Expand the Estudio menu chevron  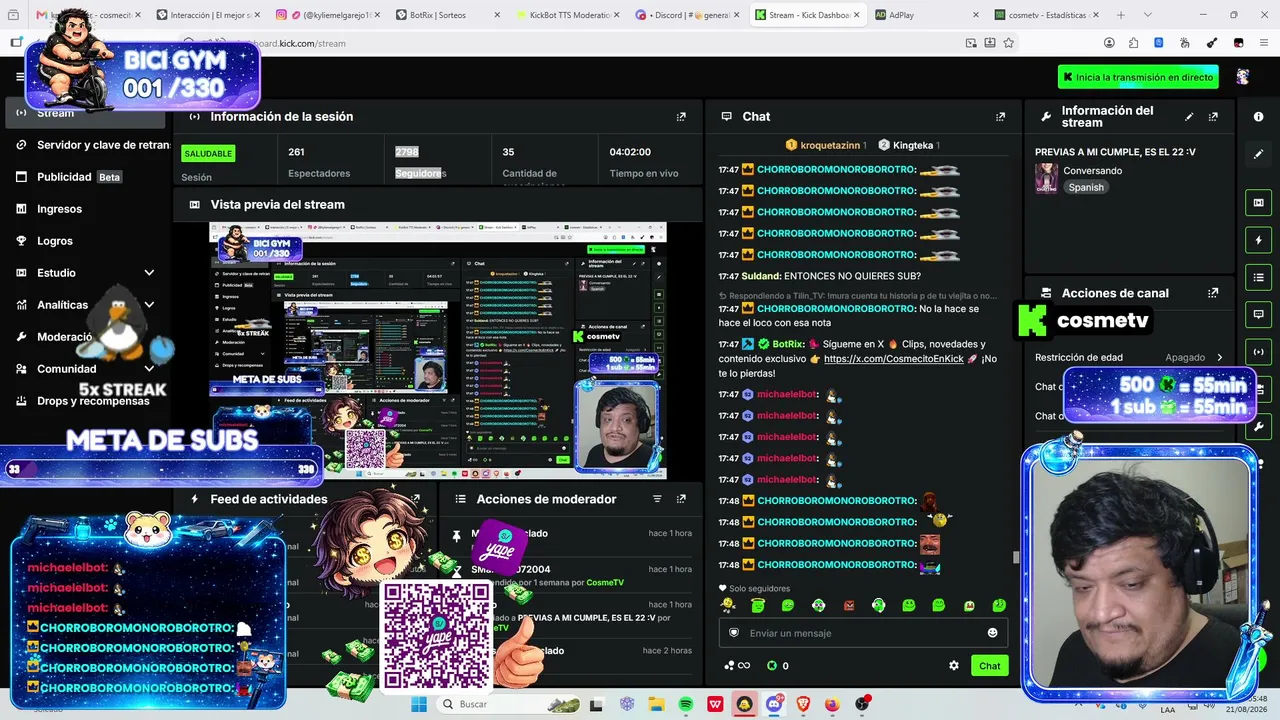[149, 273]
